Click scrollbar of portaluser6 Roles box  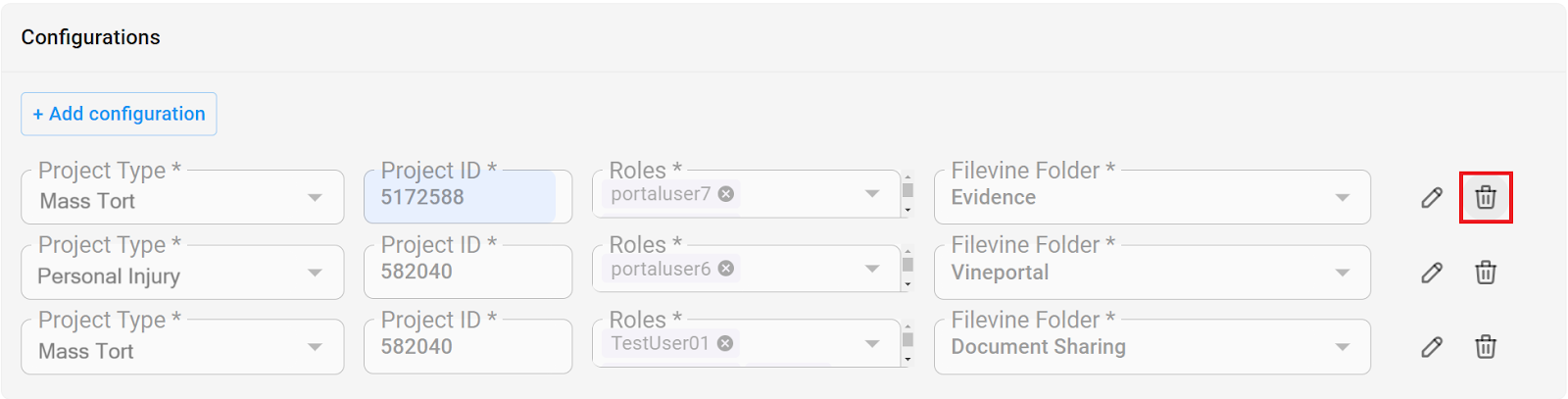tap(907, 269)
